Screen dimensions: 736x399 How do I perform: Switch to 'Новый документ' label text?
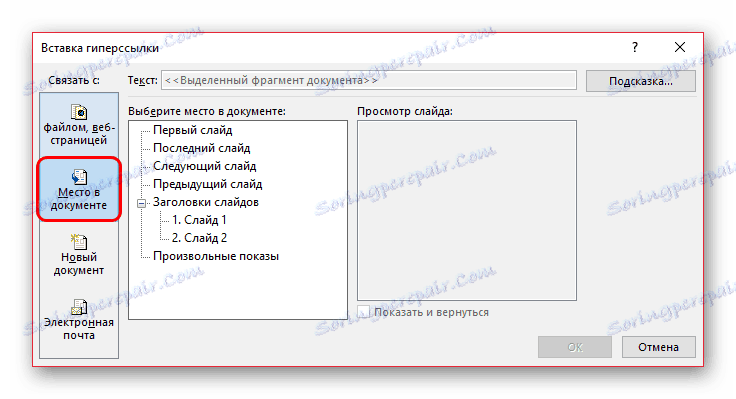[x=79, y=264]
